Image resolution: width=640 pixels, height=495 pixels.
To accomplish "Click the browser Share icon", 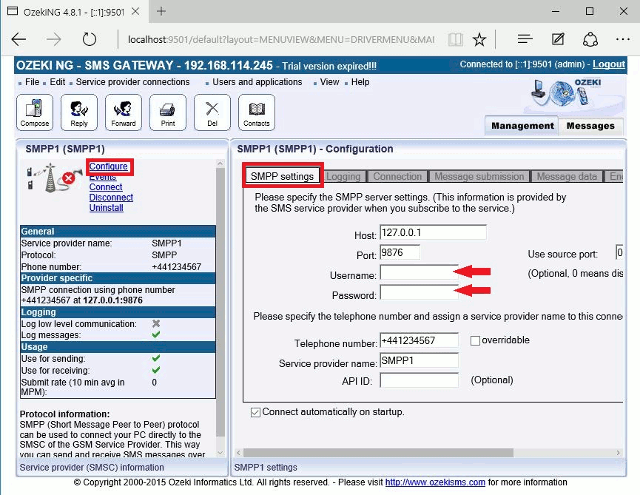I will [x=590, y=40].
